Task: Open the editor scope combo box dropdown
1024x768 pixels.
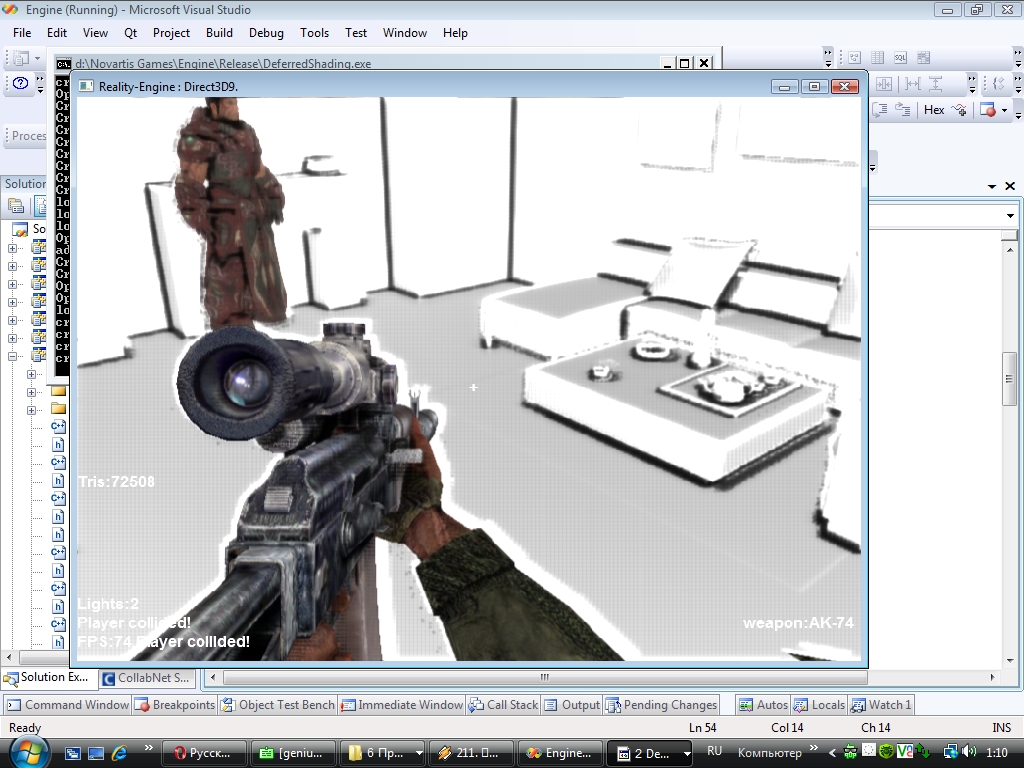Action: pos(1009,216)
